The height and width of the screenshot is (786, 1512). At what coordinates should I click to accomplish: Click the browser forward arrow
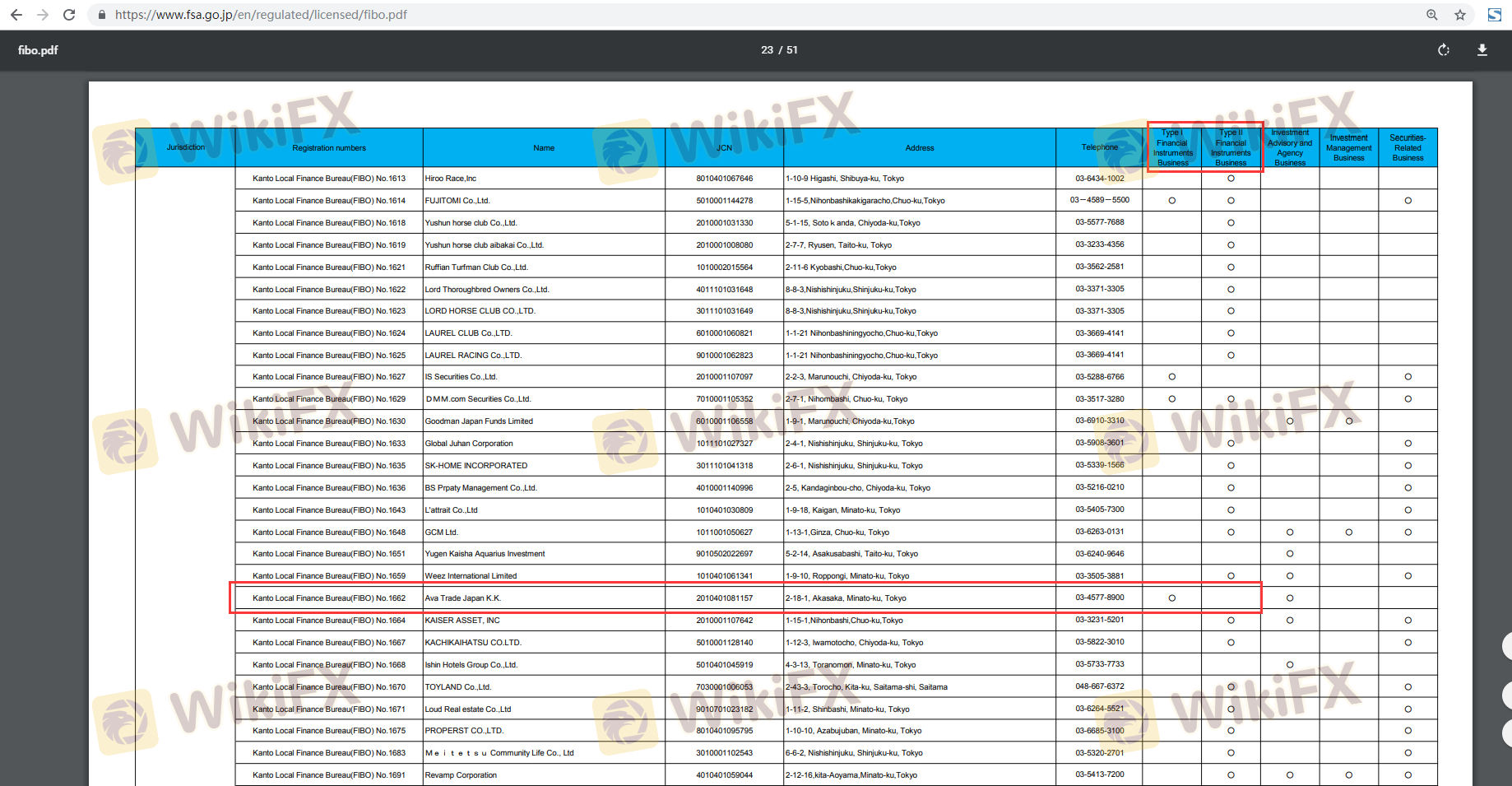(43, 15)
